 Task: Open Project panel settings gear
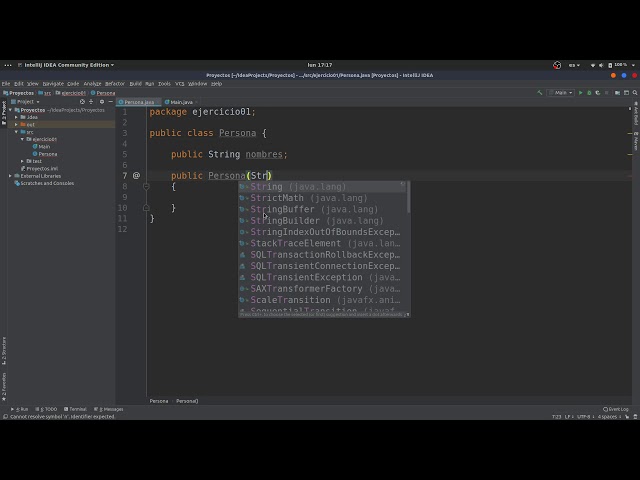[x=102, y=102]
